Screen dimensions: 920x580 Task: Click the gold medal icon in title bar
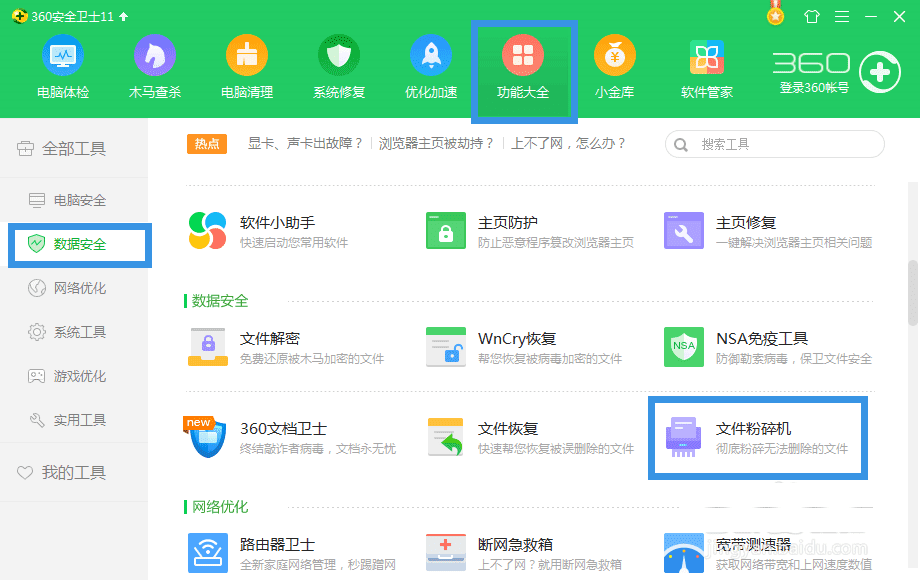click(x=776, y=14)
